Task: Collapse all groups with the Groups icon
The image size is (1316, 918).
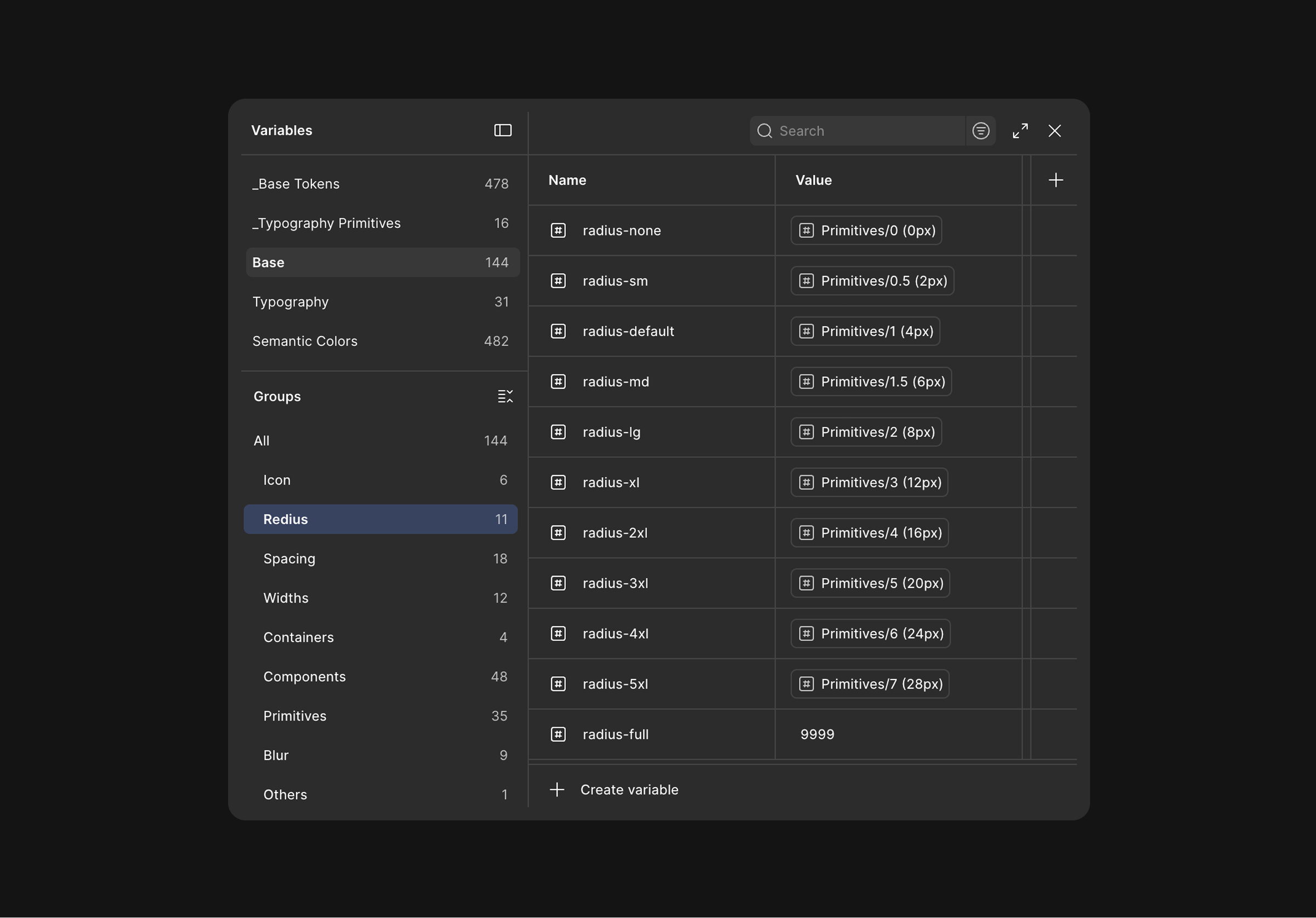Action: [505, 396]
